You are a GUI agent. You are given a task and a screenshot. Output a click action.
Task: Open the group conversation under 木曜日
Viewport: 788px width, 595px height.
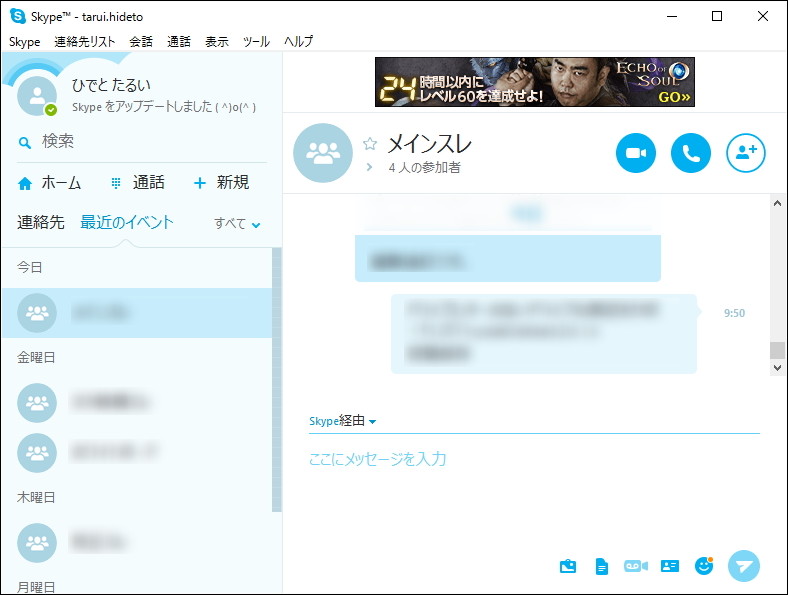coord(137,543)
